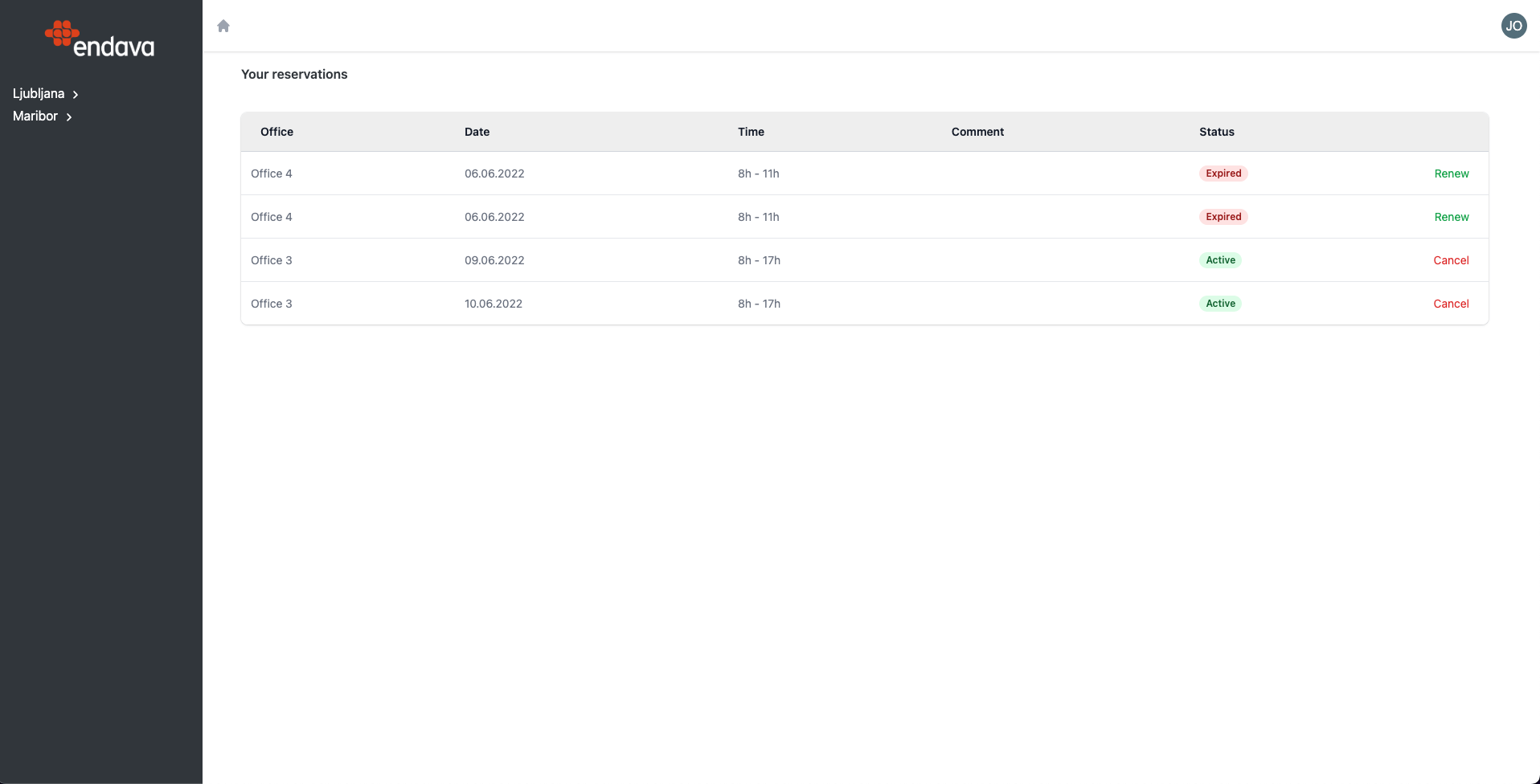Expand the Maribor location

43,116
